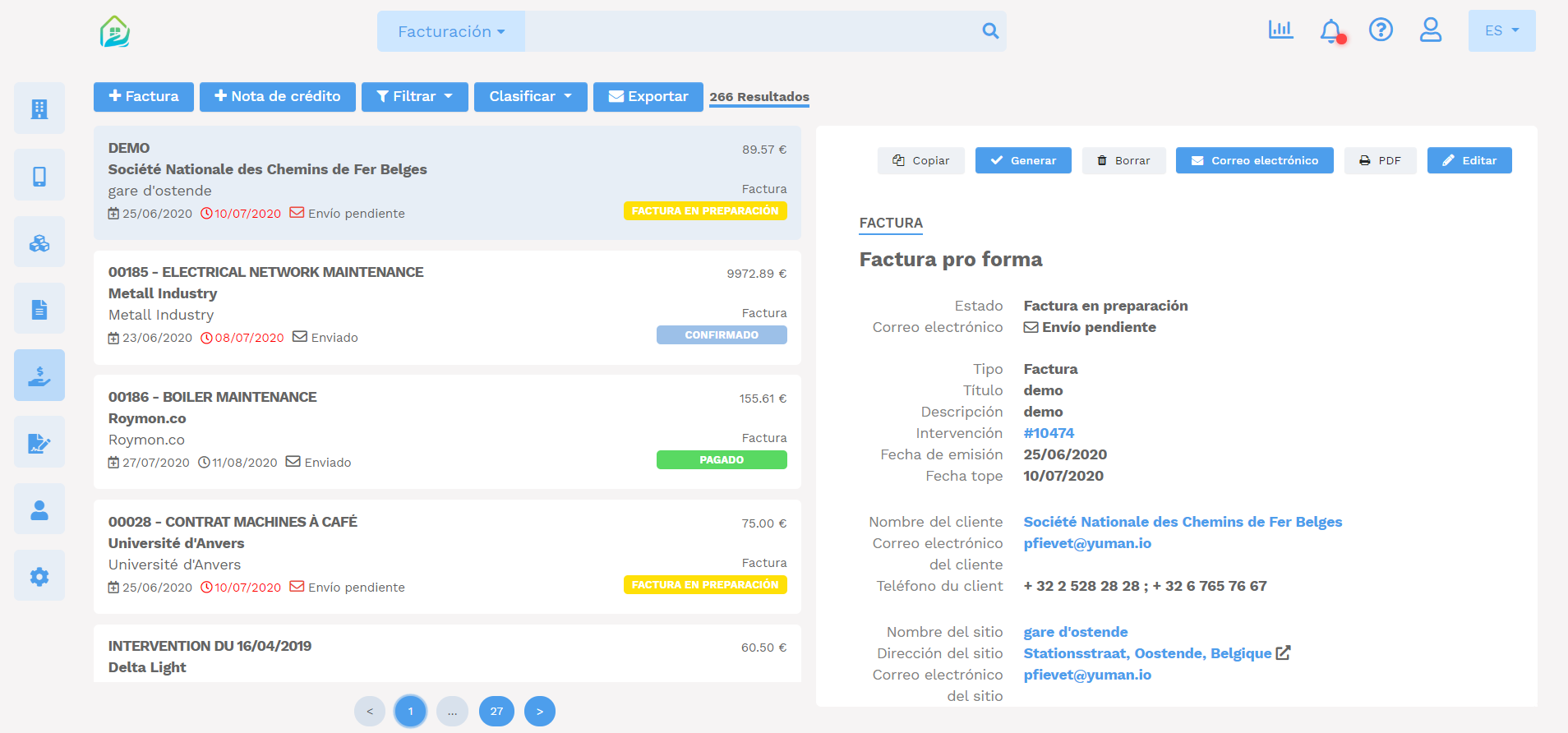The image size is (1568, 733).
Task: Click the pagination ellipsis button
Action: [453, 712]
